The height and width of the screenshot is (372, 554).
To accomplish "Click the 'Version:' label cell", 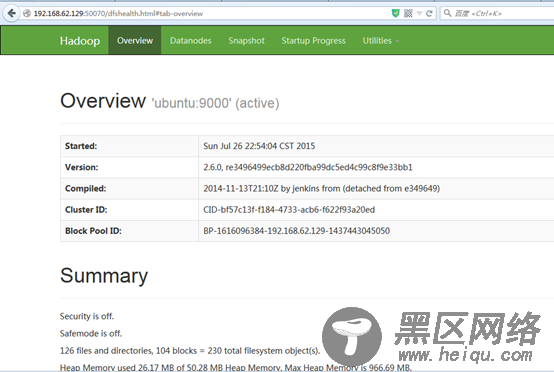I will pos(129,167).
